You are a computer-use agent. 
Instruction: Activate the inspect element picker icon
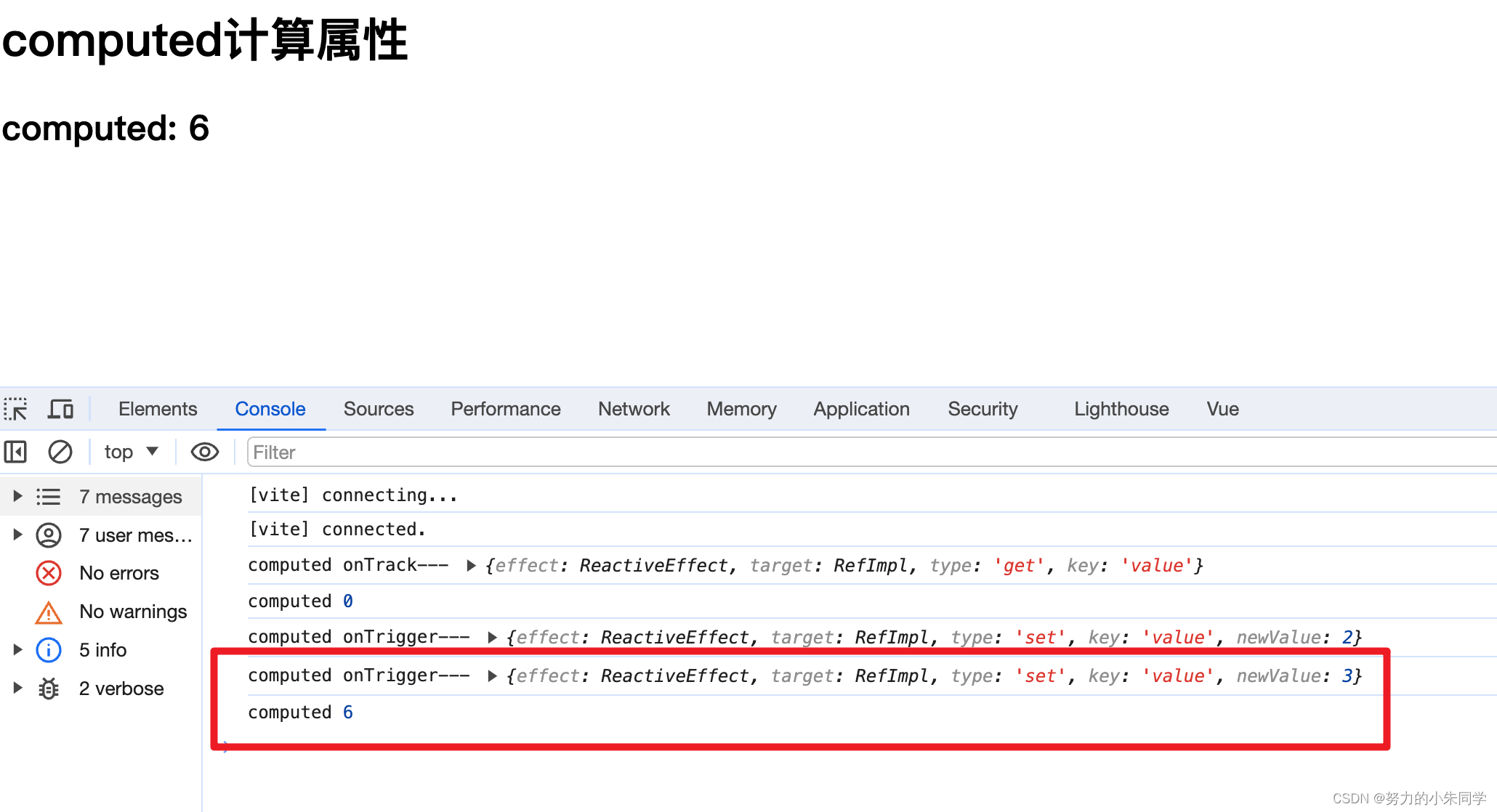pyautogui.click(x=15, y=409)
